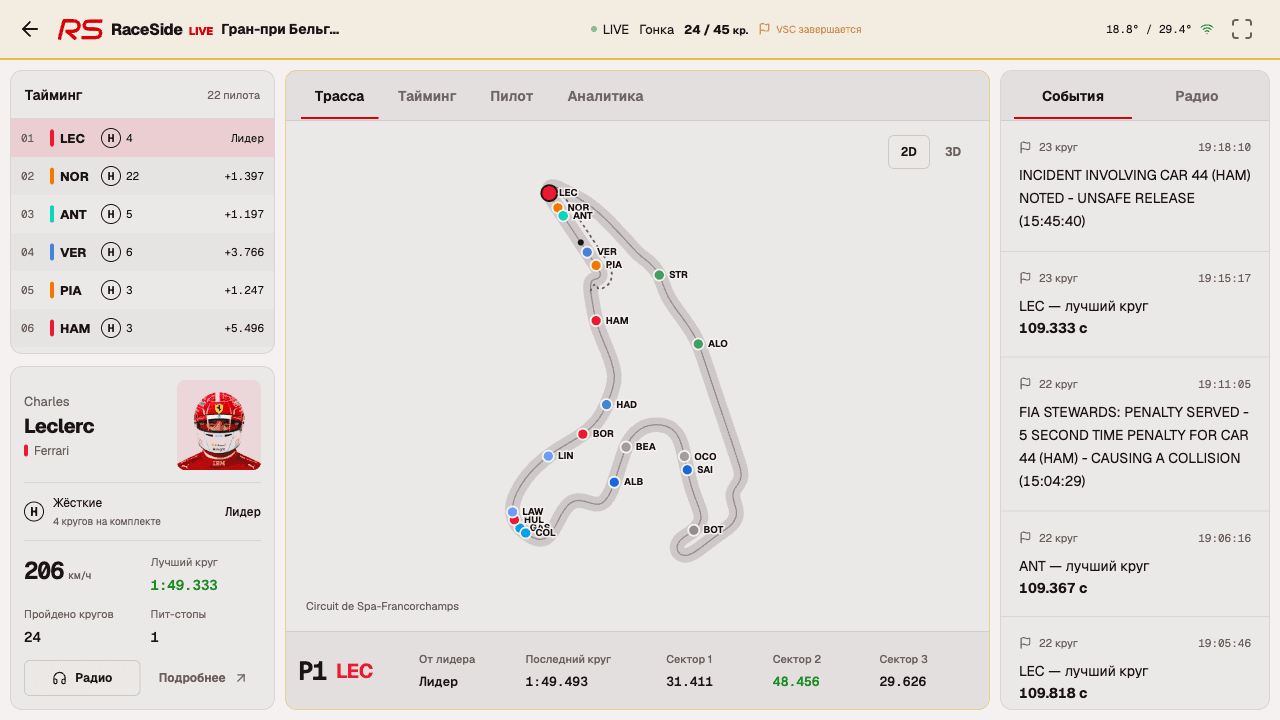Select LEC row in timing list
The width and height of the screenshot is (1280, 720).
pos(142,138)
